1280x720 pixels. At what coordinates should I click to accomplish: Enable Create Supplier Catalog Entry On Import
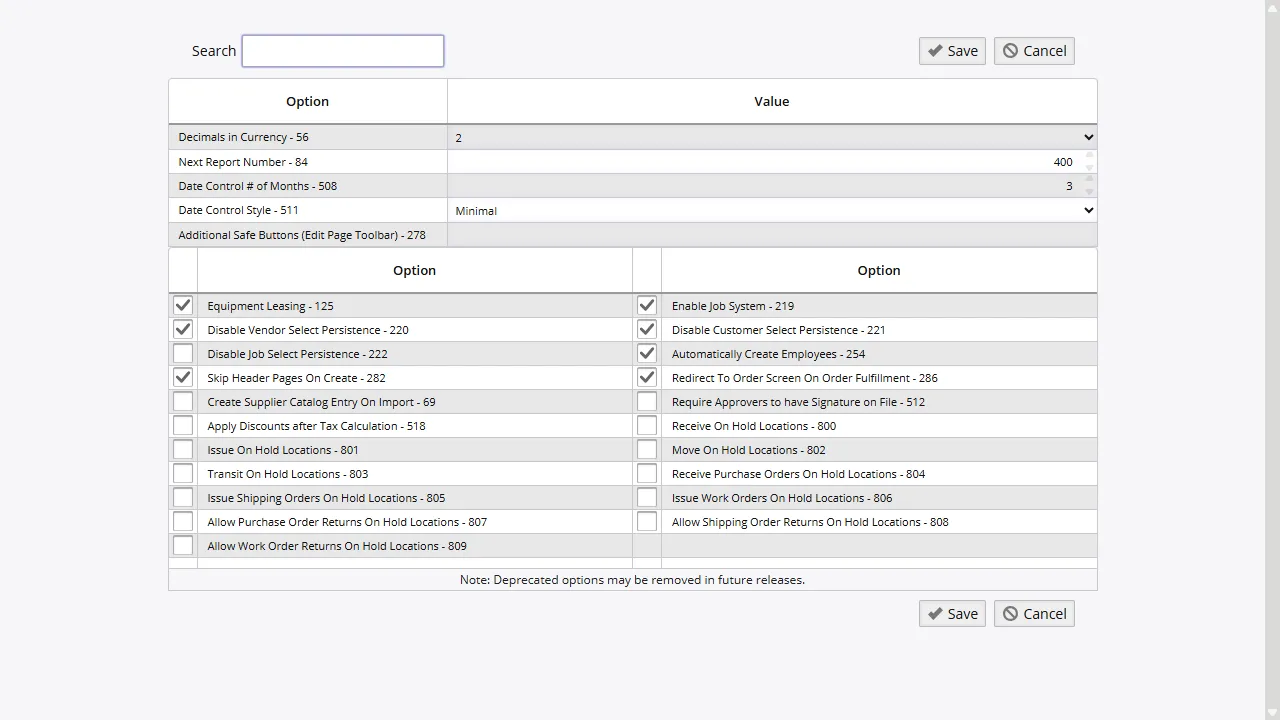pyautogui.click(x=182, y=401)
